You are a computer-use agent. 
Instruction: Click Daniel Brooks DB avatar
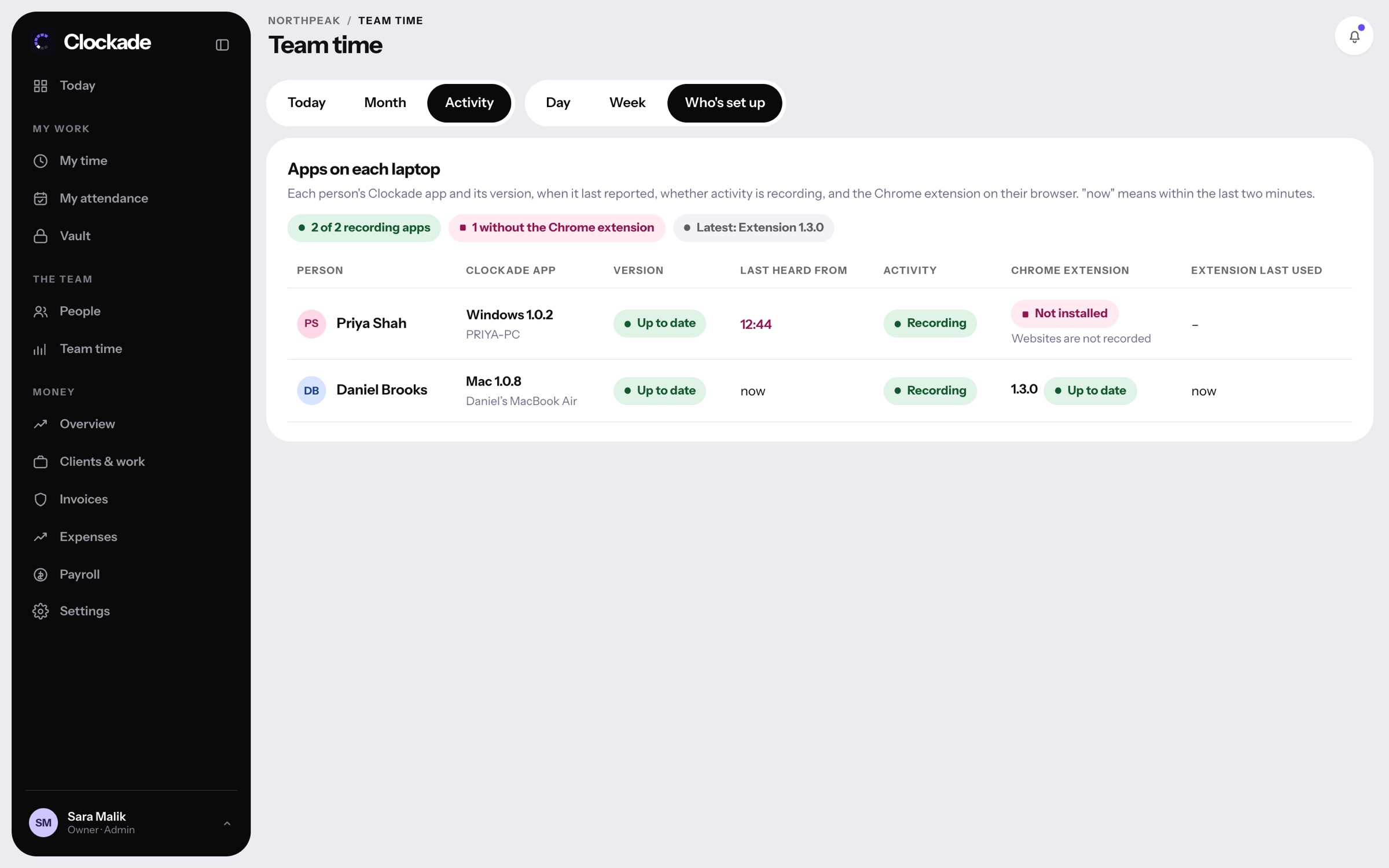311,391
